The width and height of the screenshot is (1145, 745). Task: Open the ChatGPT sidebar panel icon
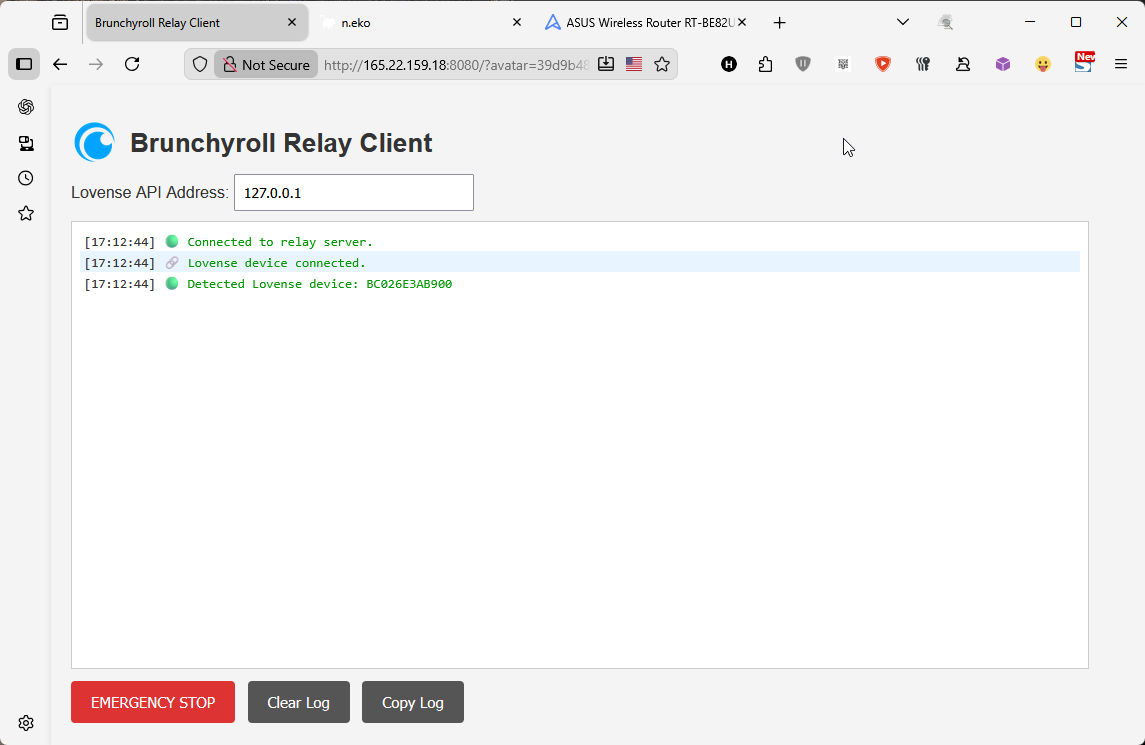pos(26,107)
